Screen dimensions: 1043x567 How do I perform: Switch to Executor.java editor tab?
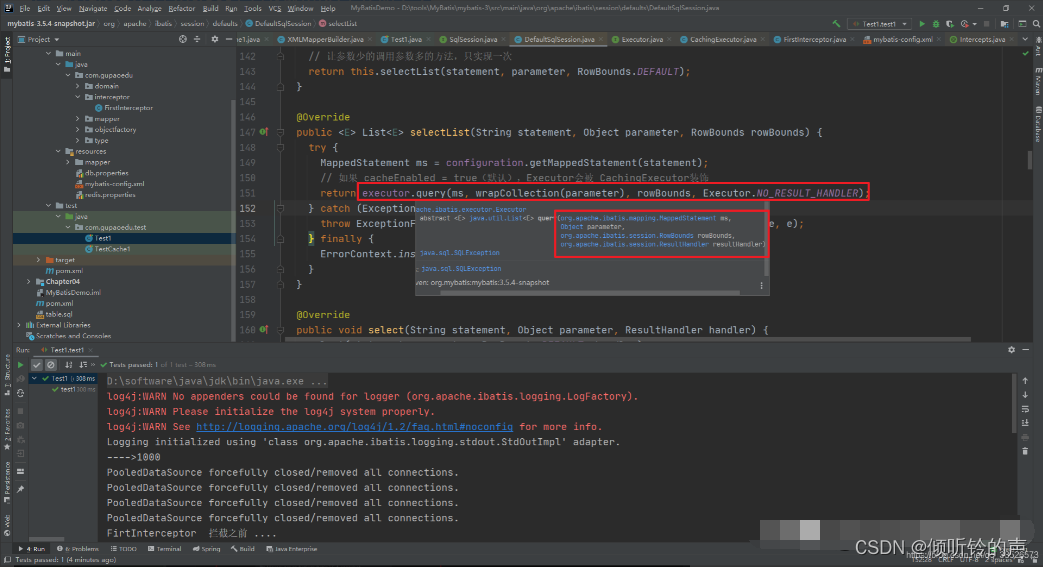pyautogui.click(x=641, y=39)
